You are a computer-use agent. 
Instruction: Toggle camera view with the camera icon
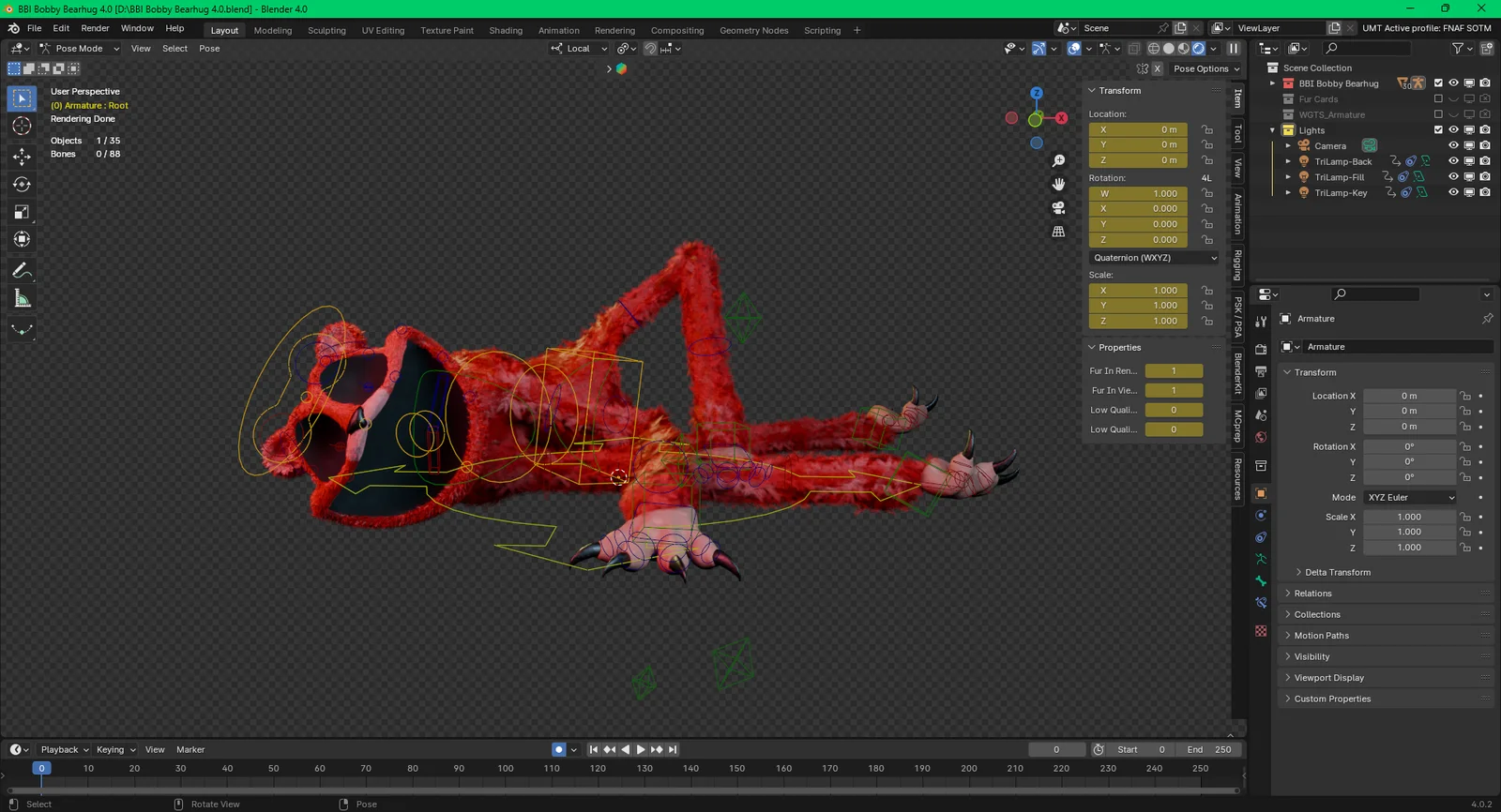point(1058,207)
